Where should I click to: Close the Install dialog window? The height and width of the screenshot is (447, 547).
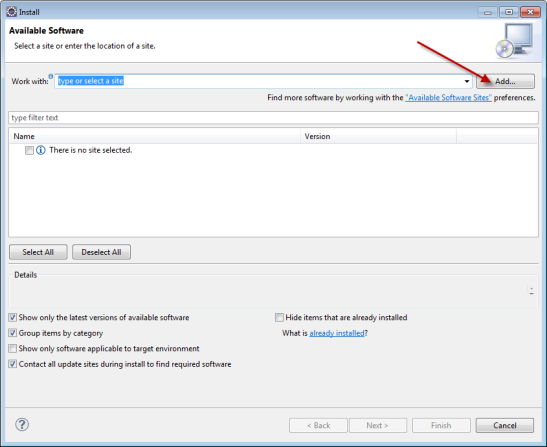click(530, 12)
